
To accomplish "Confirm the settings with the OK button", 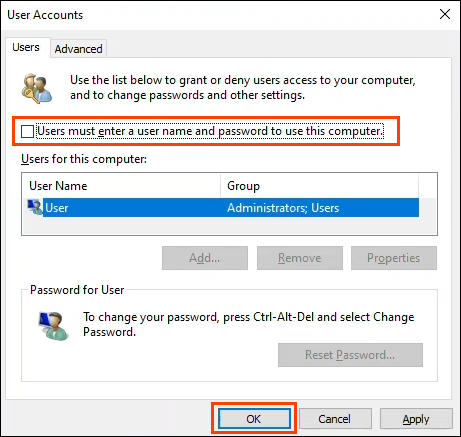I will point(254,419).
